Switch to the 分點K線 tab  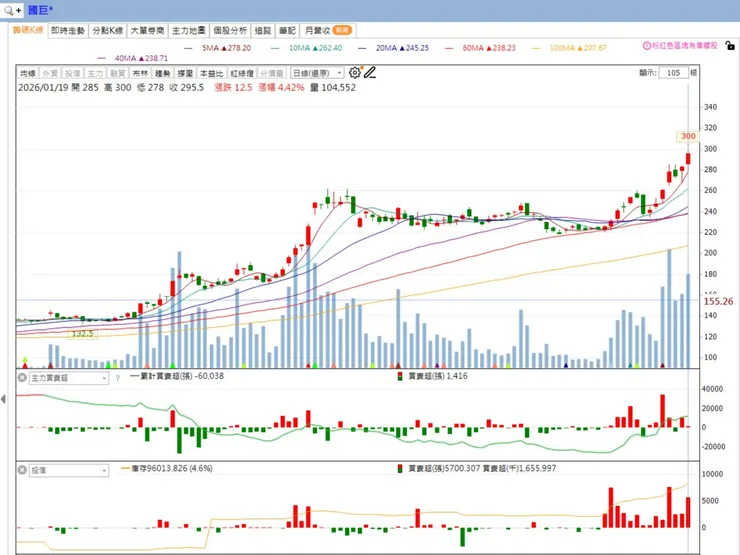(x=108, y=31)
